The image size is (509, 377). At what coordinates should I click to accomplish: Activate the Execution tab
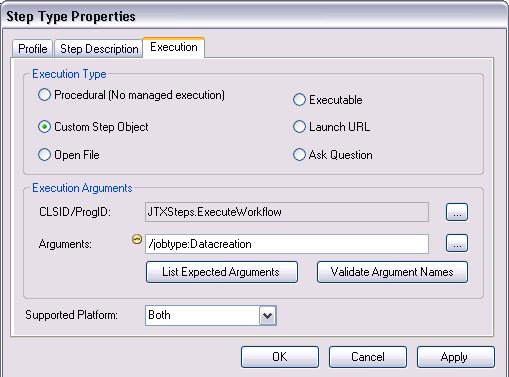pyautogui.click(x=174, y=47)
